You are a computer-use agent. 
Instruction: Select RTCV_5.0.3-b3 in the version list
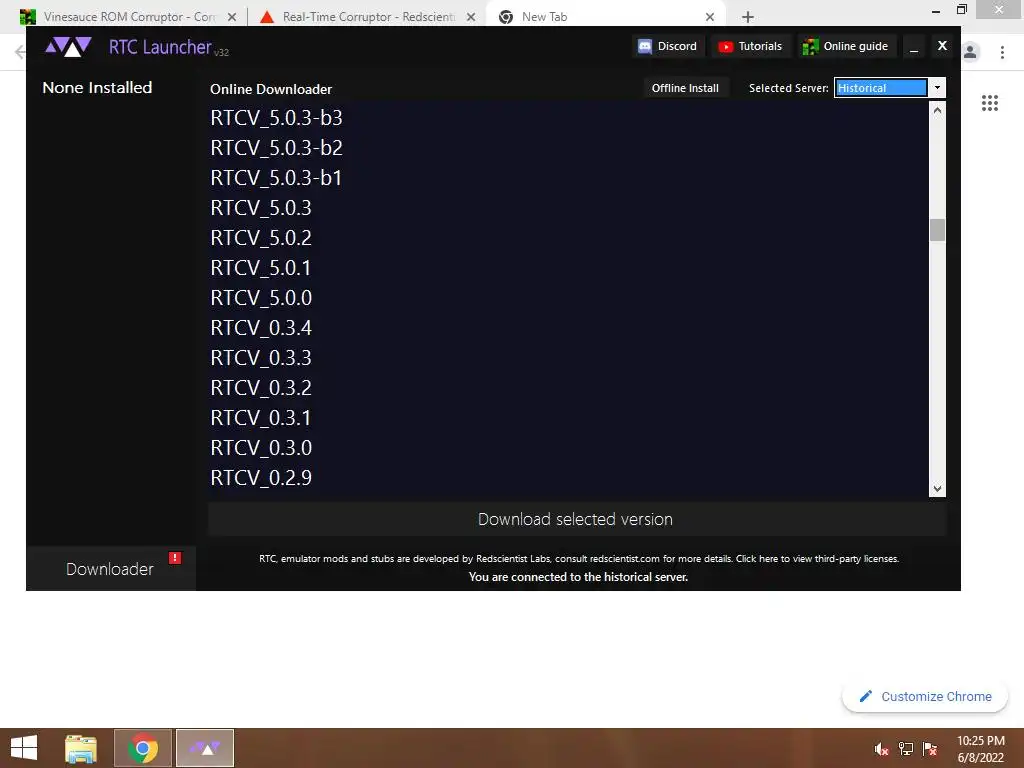276,118
